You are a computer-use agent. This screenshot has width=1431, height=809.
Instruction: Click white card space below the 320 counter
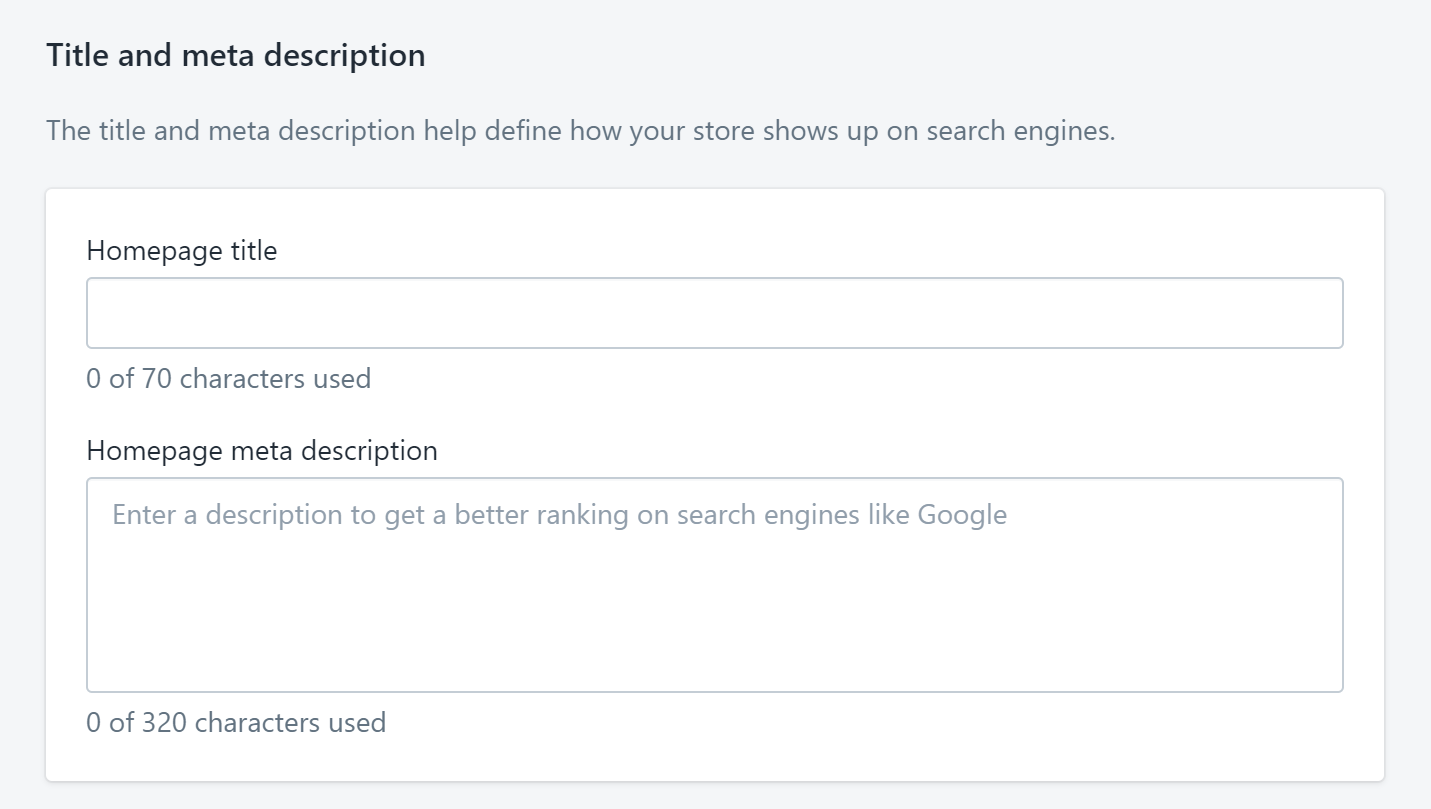(714, 760)
